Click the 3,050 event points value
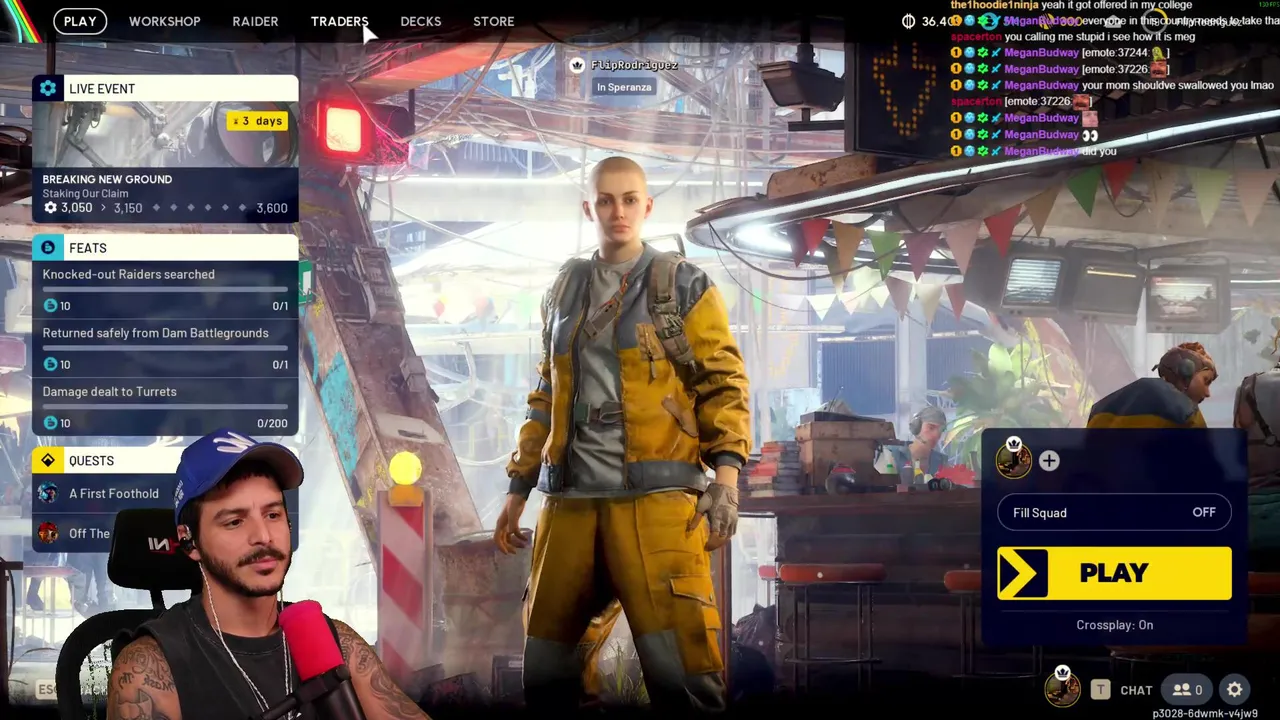 [76, 208]
